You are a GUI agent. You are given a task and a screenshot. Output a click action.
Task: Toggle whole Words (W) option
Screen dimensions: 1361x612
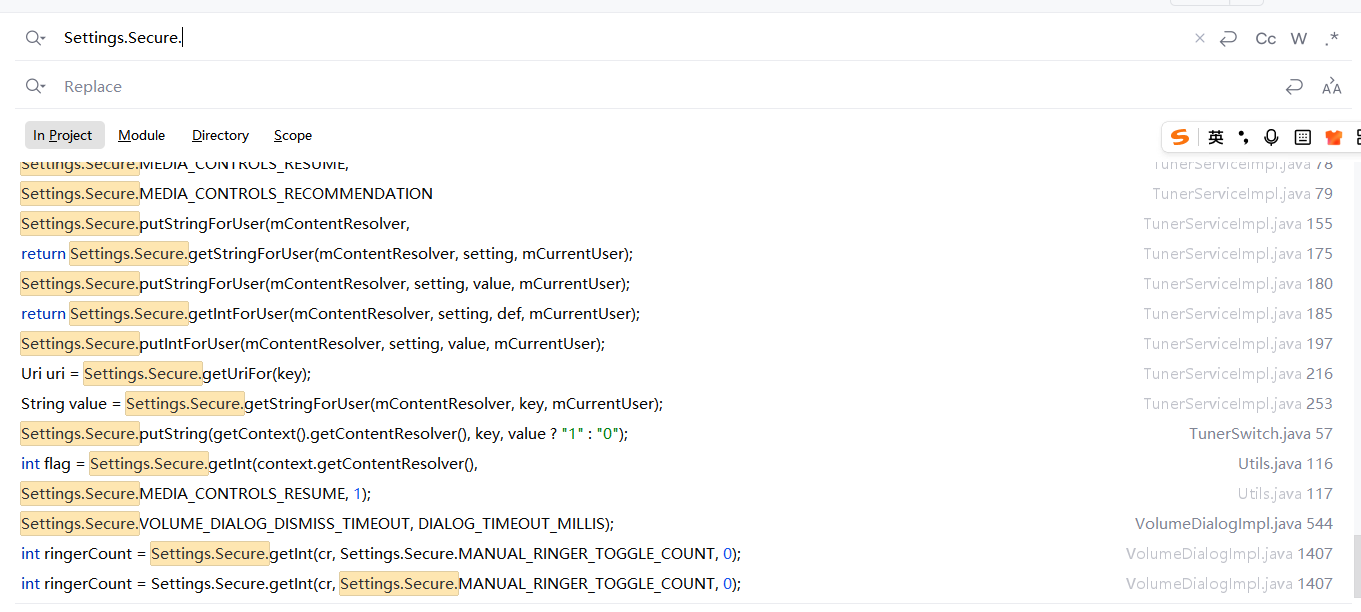(1299, 38)
